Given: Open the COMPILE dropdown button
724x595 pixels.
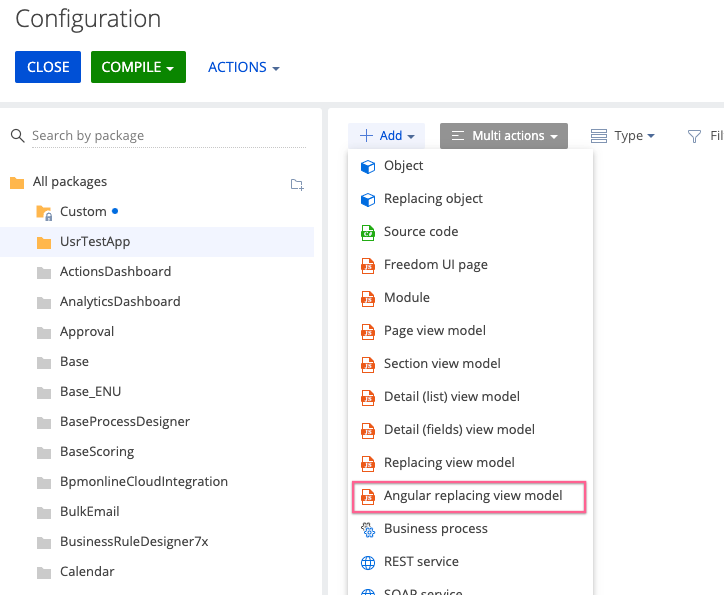Looking at the screenshot, I should coord(138,67).
